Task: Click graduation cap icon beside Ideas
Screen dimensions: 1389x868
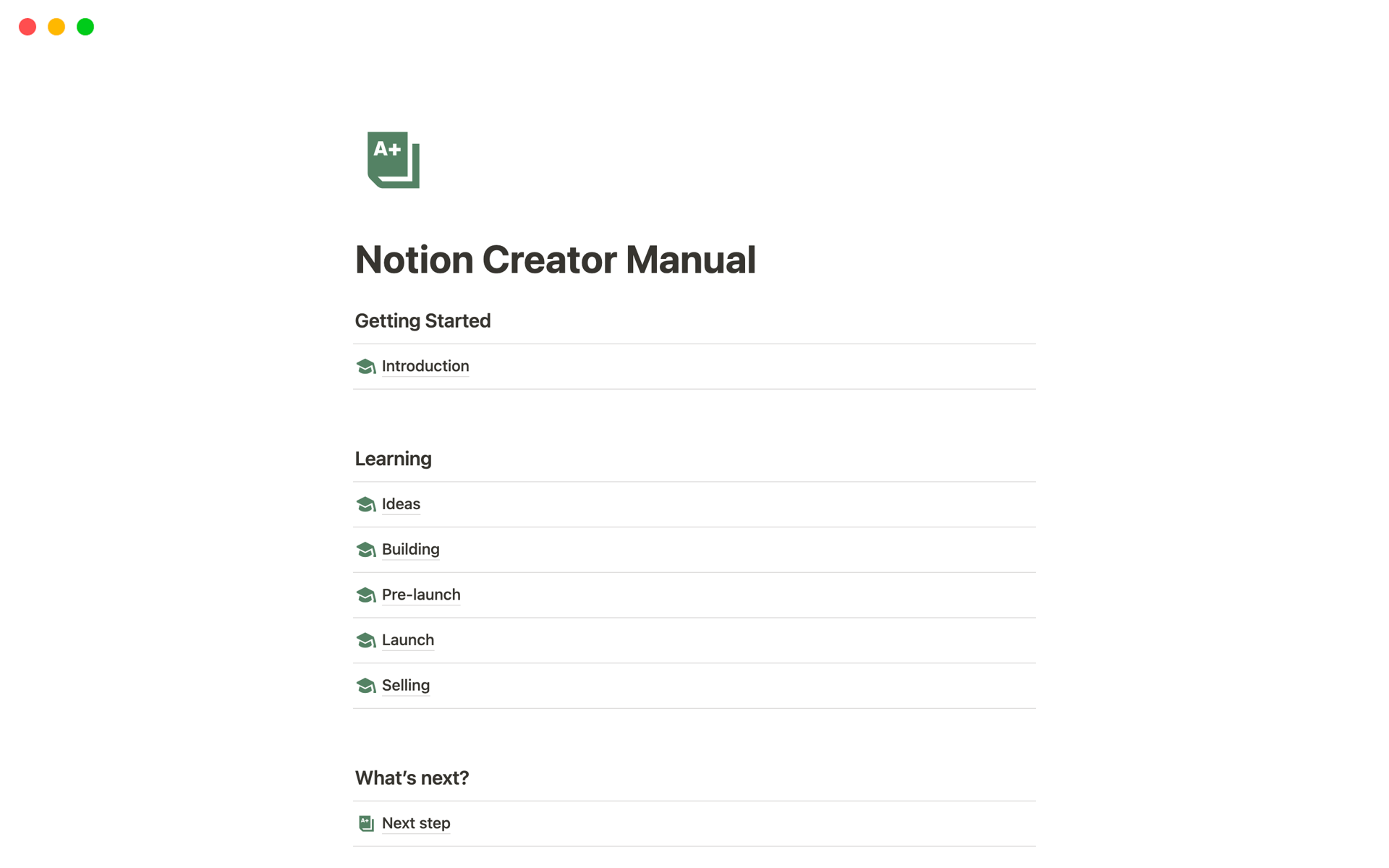Action: [x=366, y=505]
